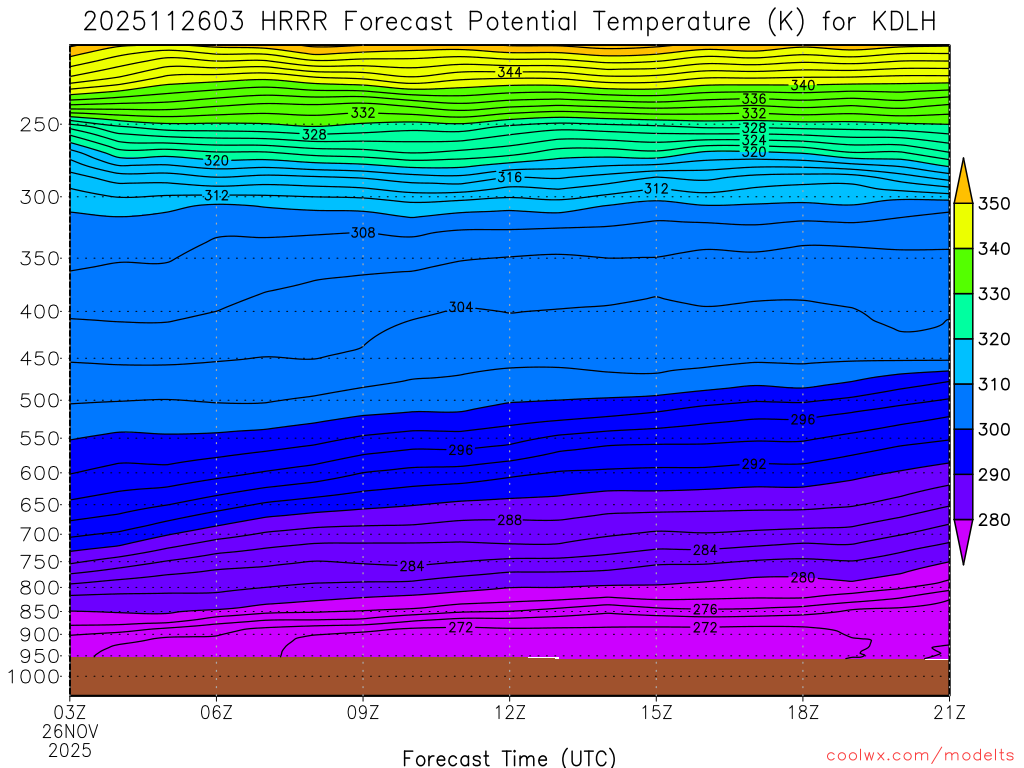This screenshot has width=1024, height=768.
Task: Select the light-blue 310–320 colorbar segment
Action: [963, 361]
